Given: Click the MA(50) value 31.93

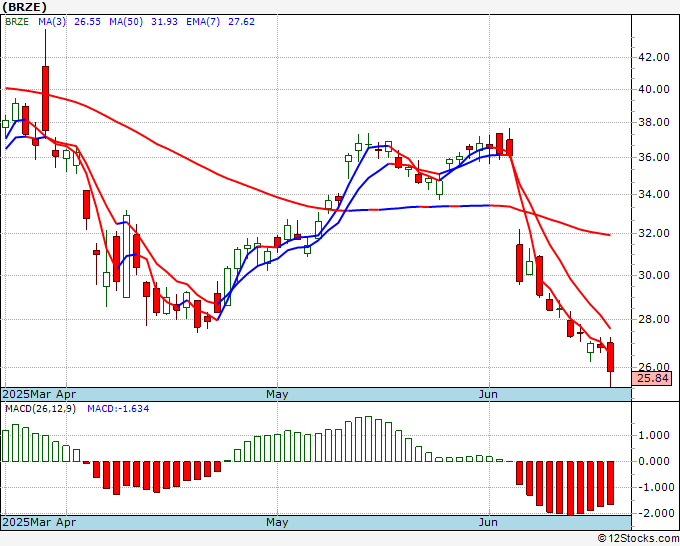Looking at the screenshot, I should (164, 22).
